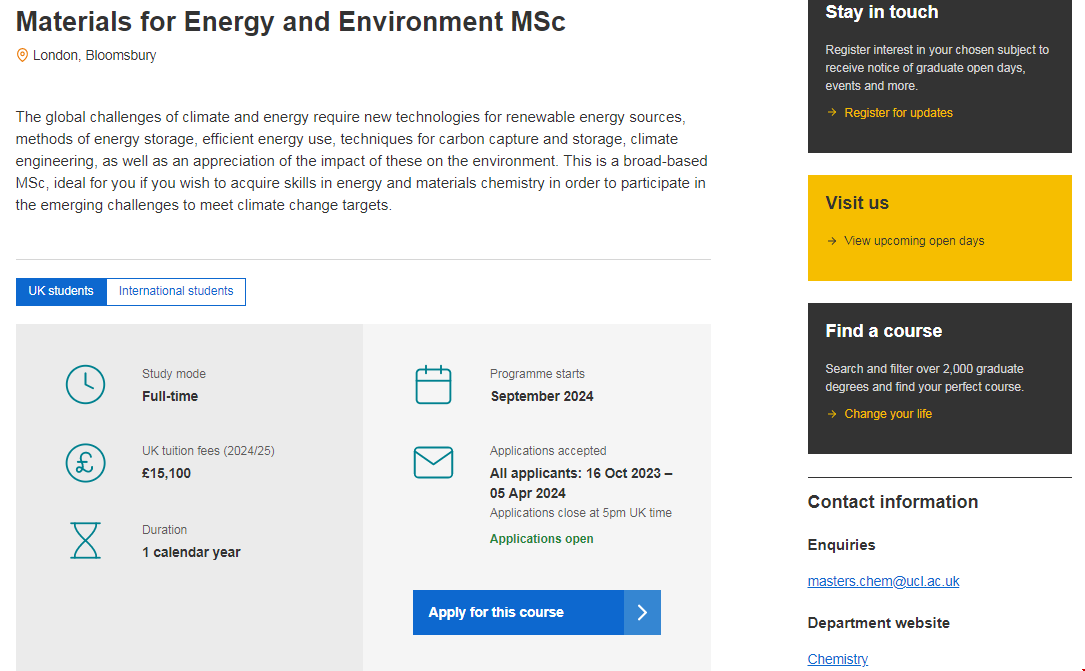Click the hourglass Duration icon
The image size is (1085, 671).
coord(85,540)
